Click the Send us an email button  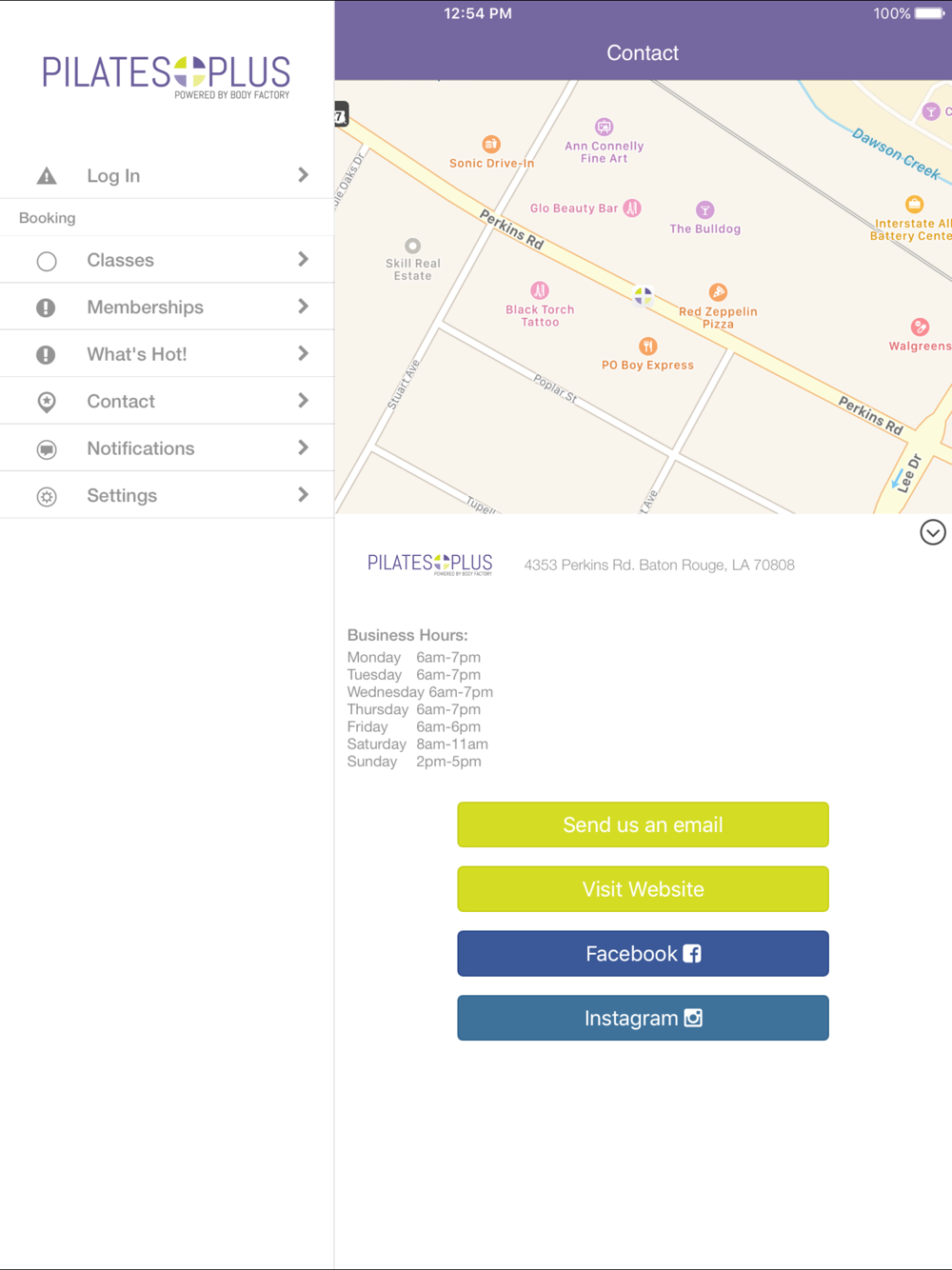(x=643, y=824)
